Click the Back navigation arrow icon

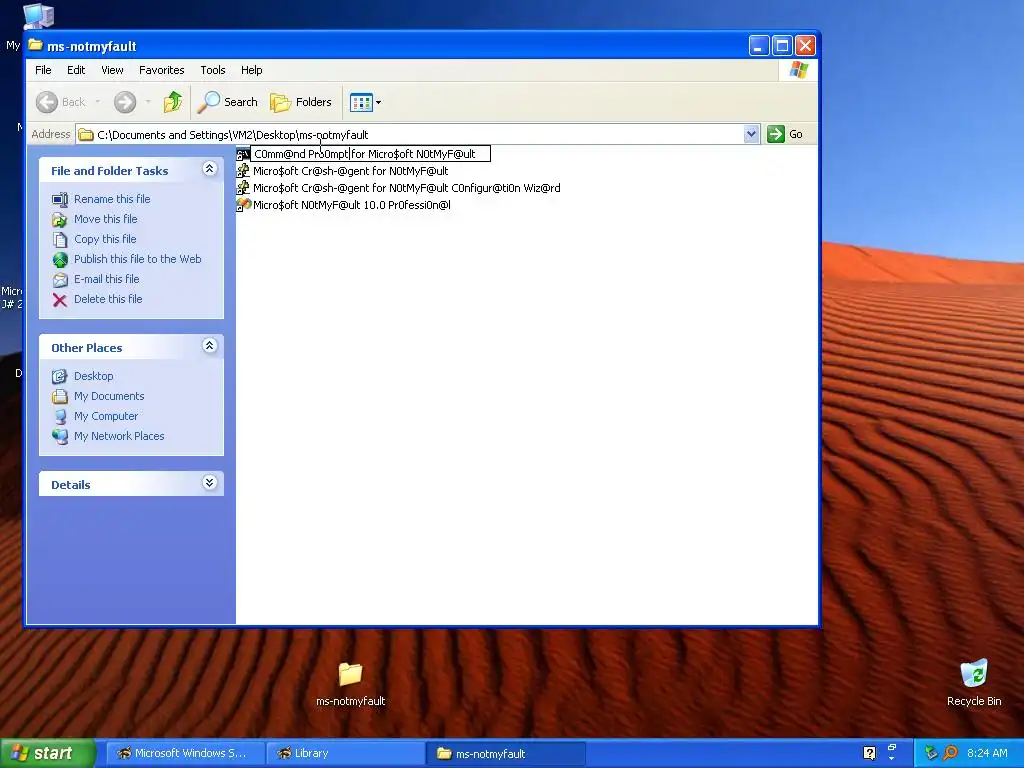pos(47,102)
